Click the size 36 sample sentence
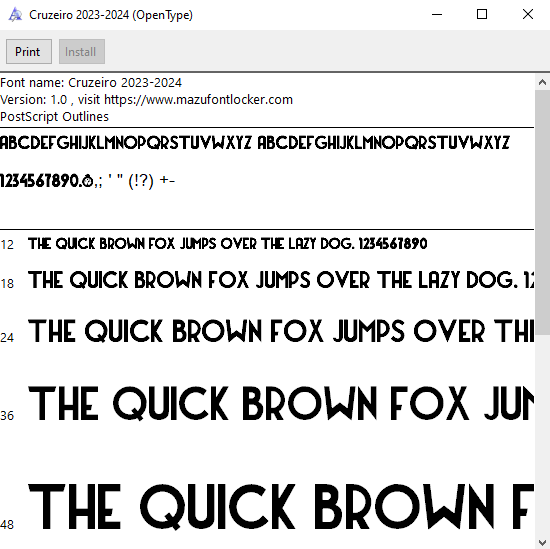This screenshot has width=550, height=549. (x=281, y=403)
